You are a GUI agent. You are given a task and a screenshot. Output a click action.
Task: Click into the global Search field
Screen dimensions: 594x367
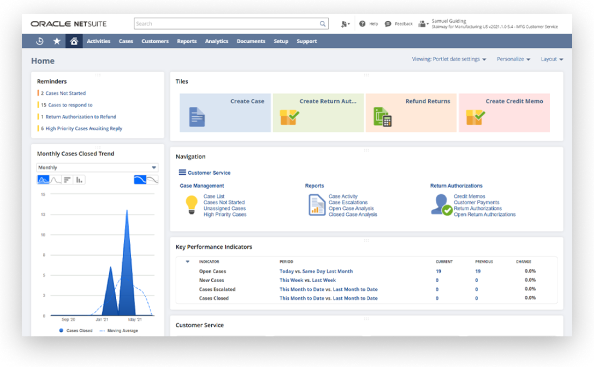(x=227, y=24)
